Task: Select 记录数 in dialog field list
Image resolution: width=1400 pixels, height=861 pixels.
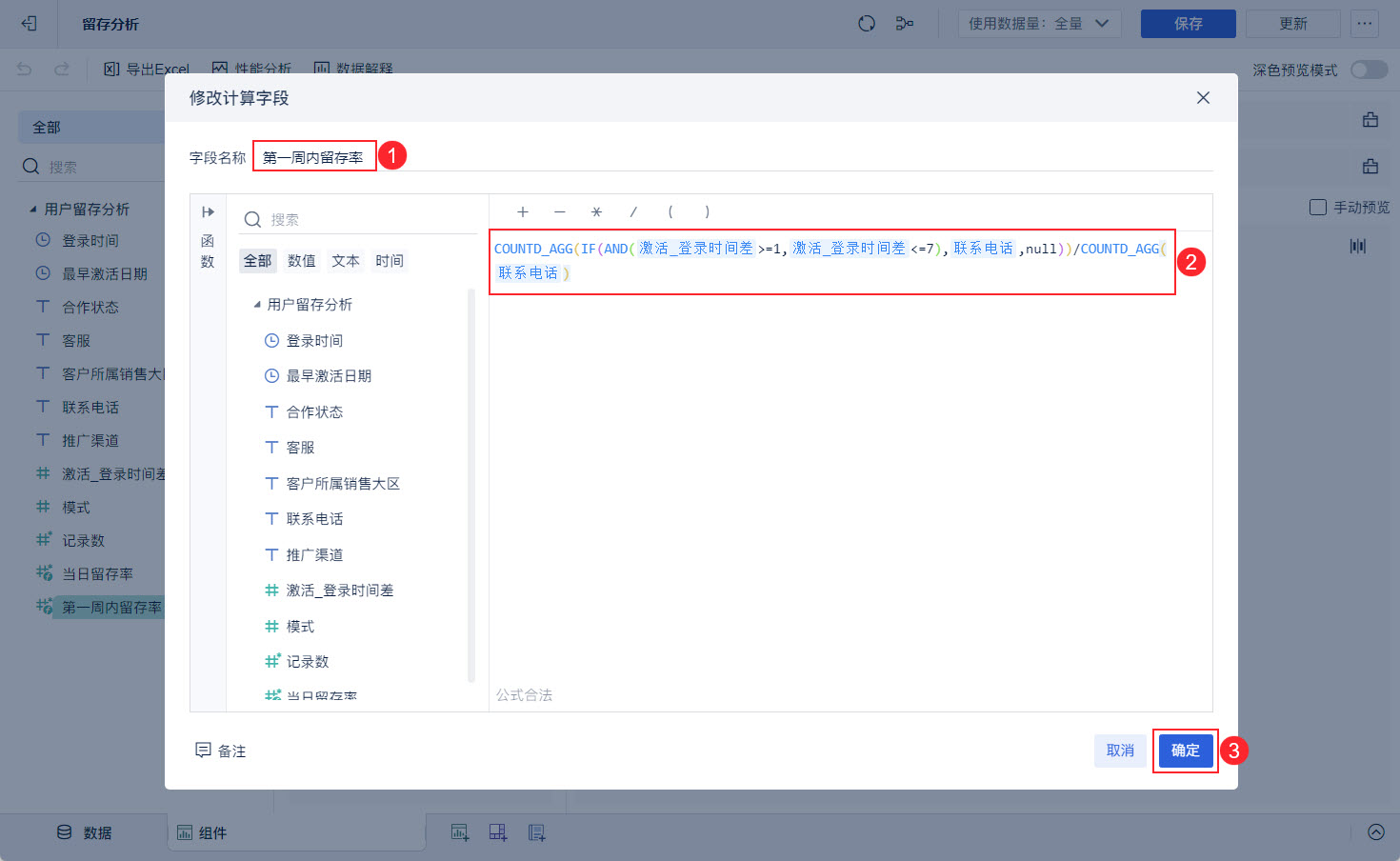Action: click(x=308, y=662)
